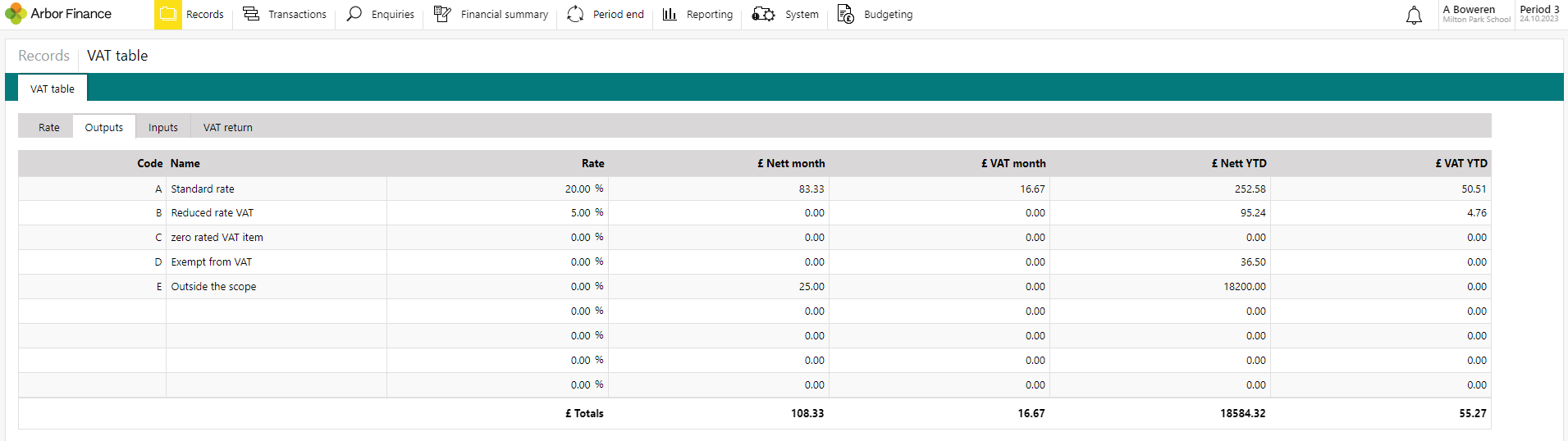Click the 36.50 Nett YTD value
1568x441 pixels.
(1253, 261)
